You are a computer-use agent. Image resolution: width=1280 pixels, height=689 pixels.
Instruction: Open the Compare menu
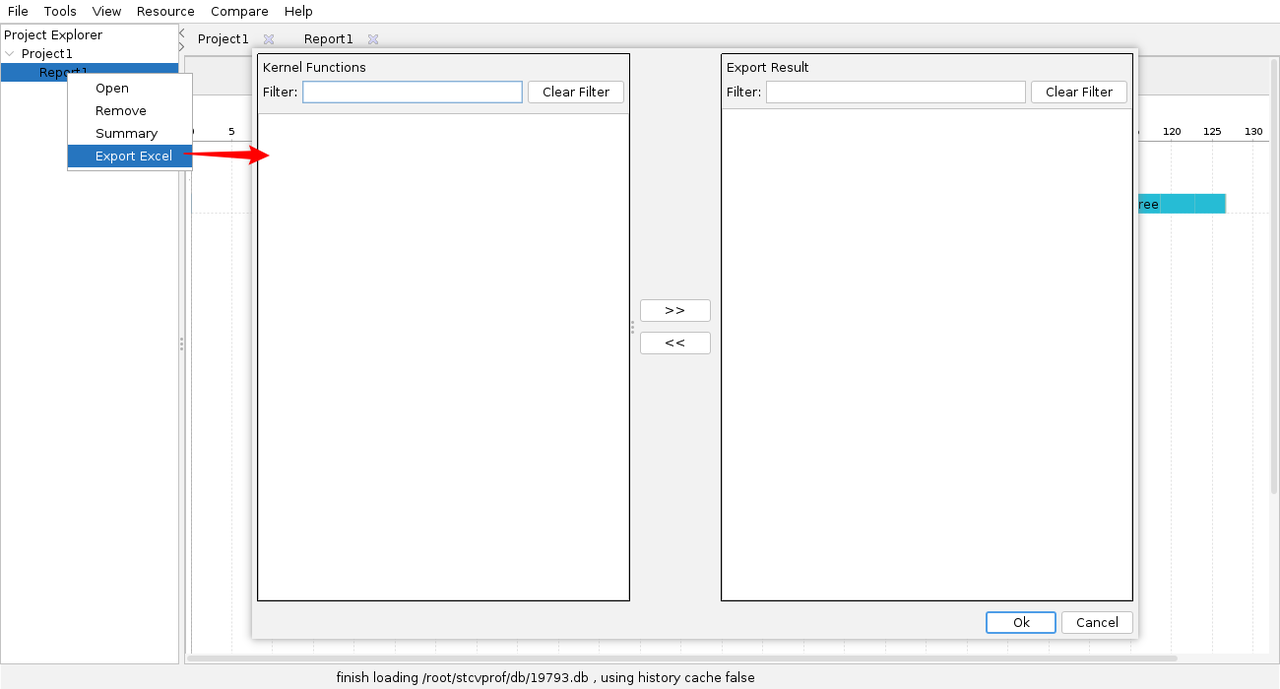point(239,11)
